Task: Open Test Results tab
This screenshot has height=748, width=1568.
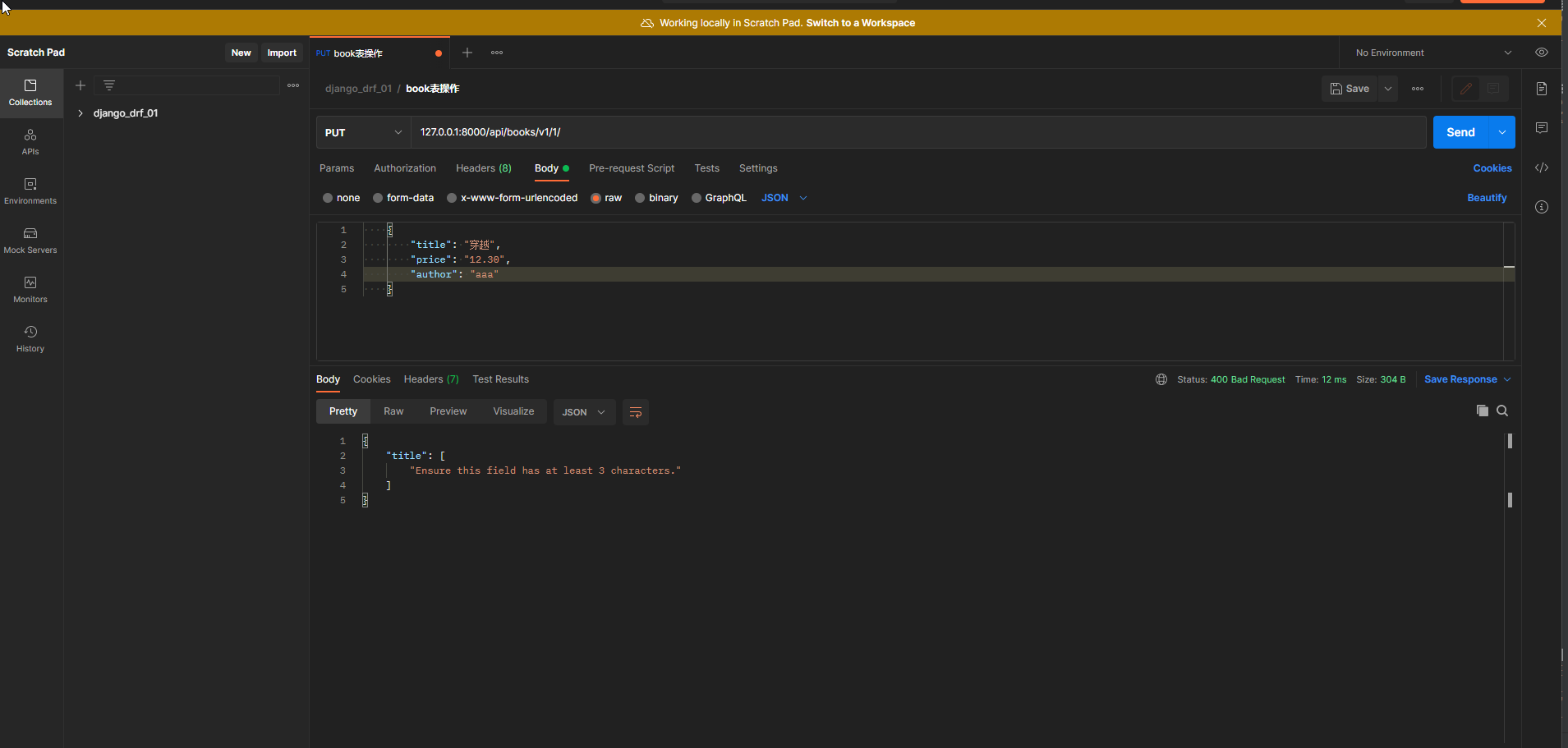Action: 501,379
